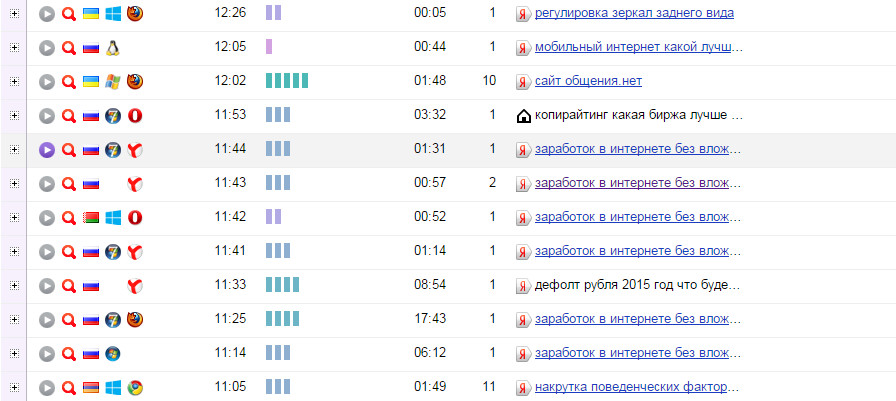Click the Yandex search icon in the 12:02 row

[x=523, y=82]
